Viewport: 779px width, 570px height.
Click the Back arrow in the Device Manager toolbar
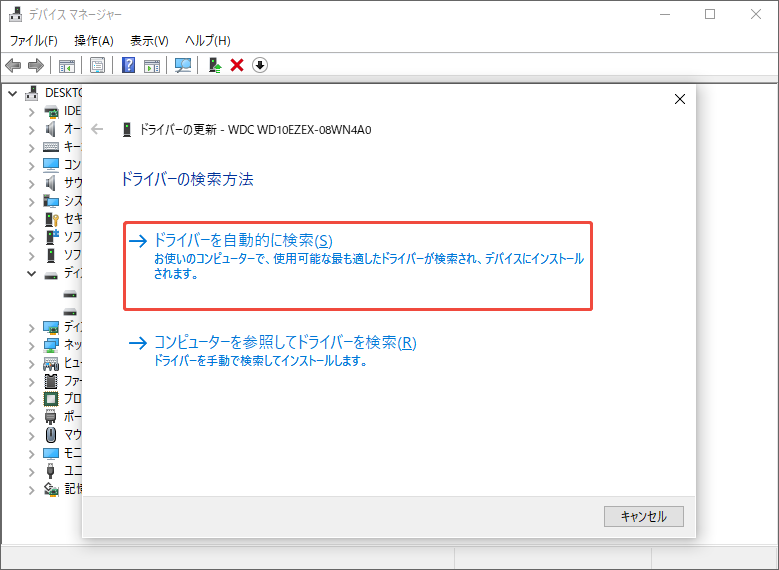pyautogui.click(x=13, y=65)
